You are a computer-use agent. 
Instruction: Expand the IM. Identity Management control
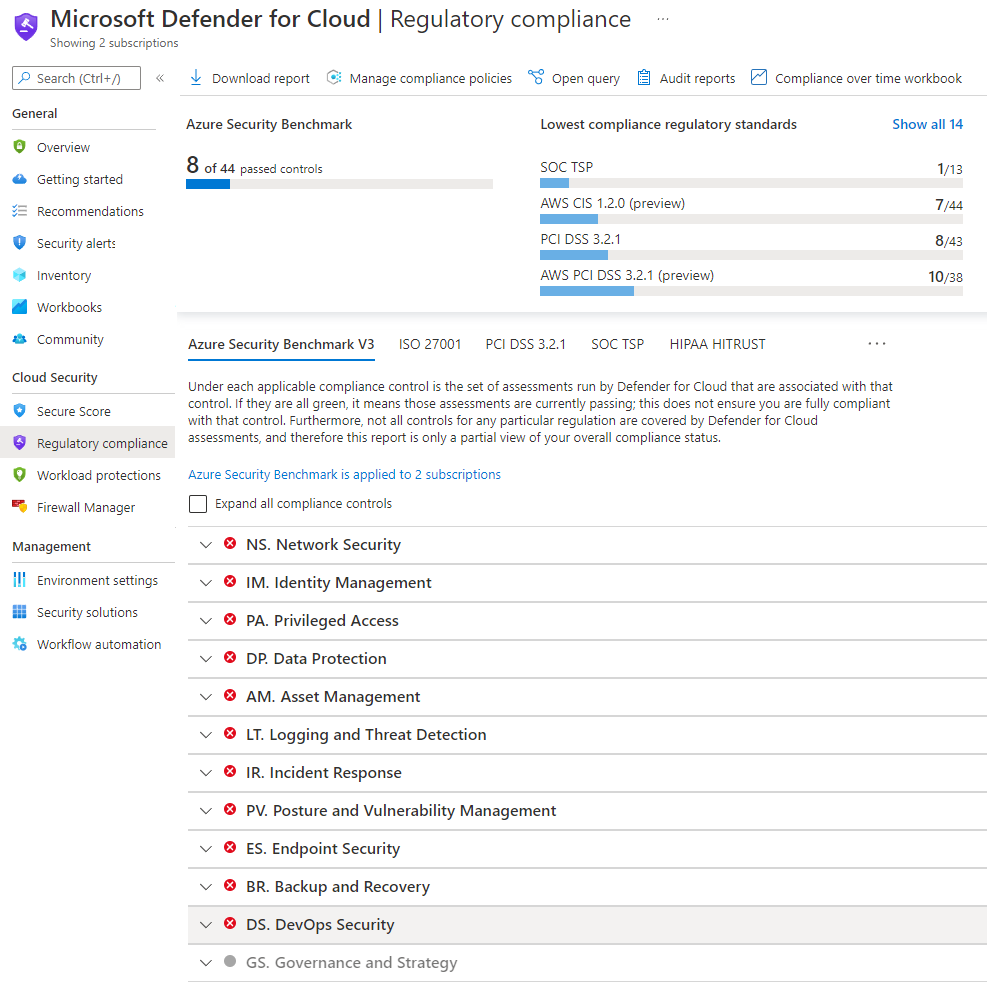tap(206, 583)
